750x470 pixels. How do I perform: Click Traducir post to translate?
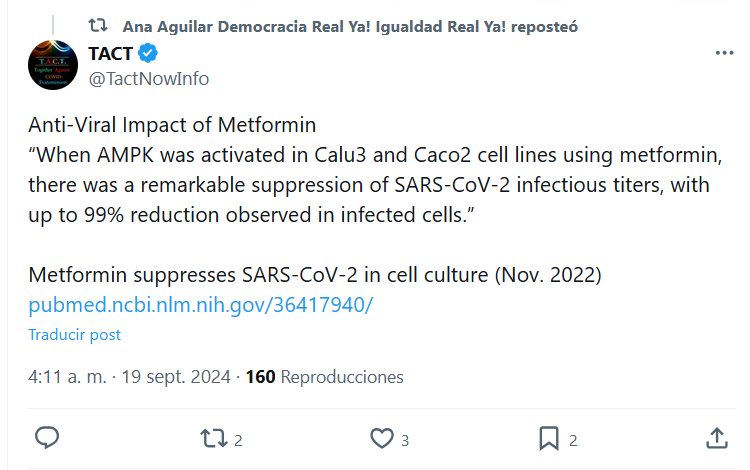coord(74,335)
